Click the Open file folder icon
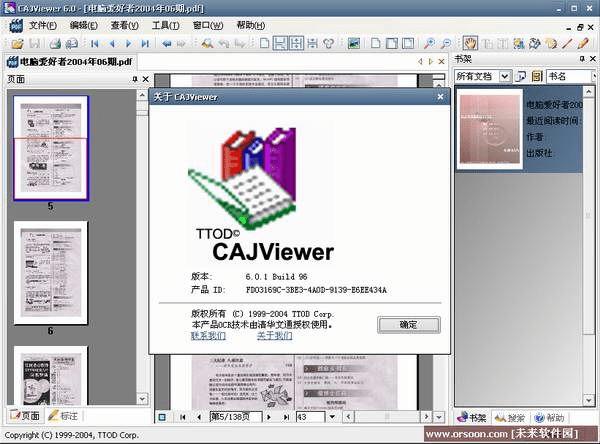600x444 pixels. (x=17, y=44)
